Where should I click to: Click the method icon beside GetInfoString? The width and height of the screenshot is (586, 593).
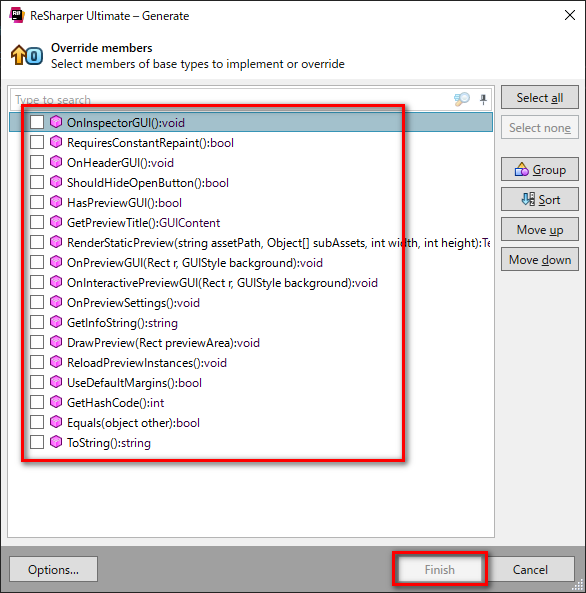(56, 322)
